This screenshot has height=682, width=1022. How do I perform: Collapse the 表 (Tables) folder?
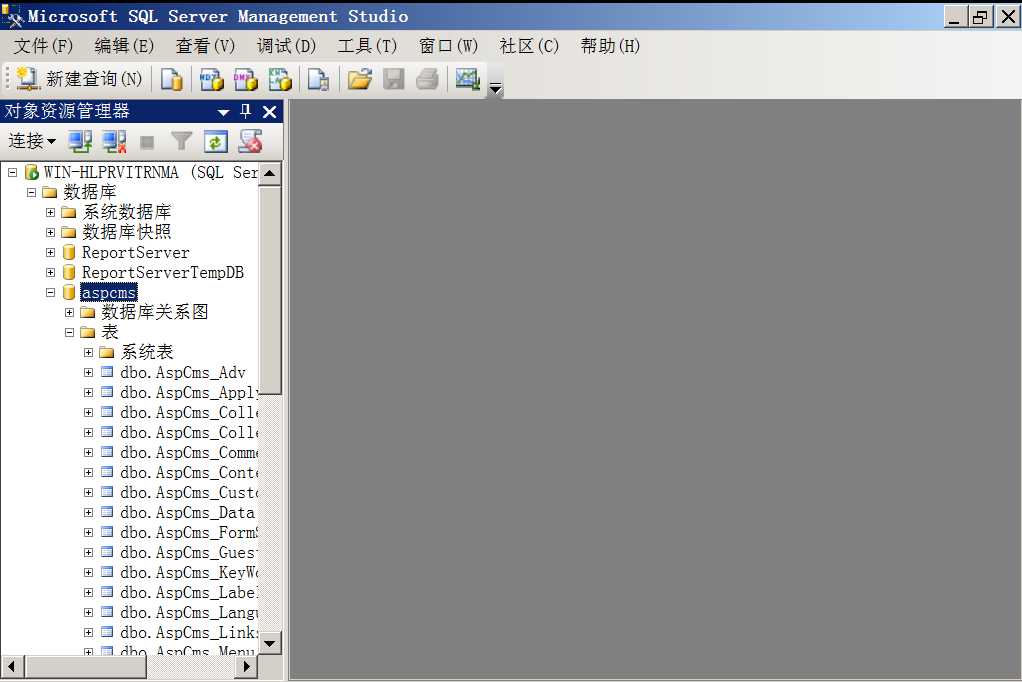pyautogui.click(x=69, y=333)
